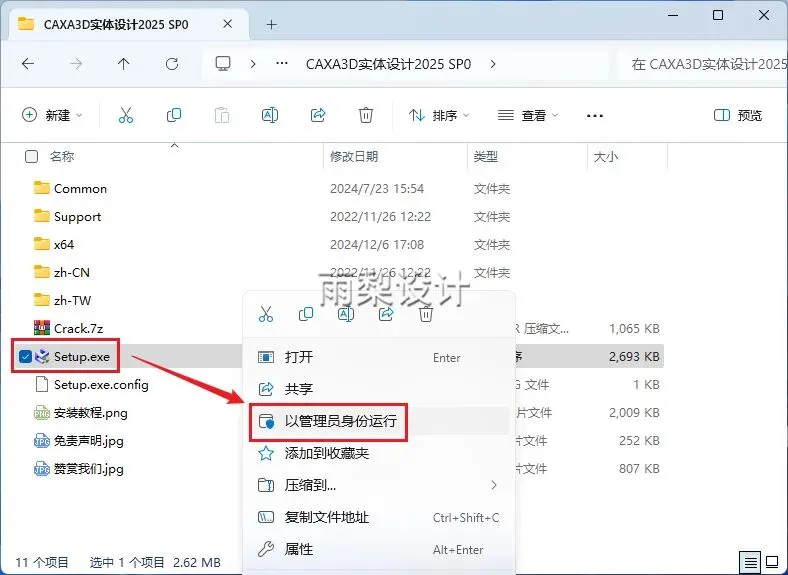Click the search box for the CAXA3D folder
Screen dimensions: 788x575
click(x=703, y=64)
